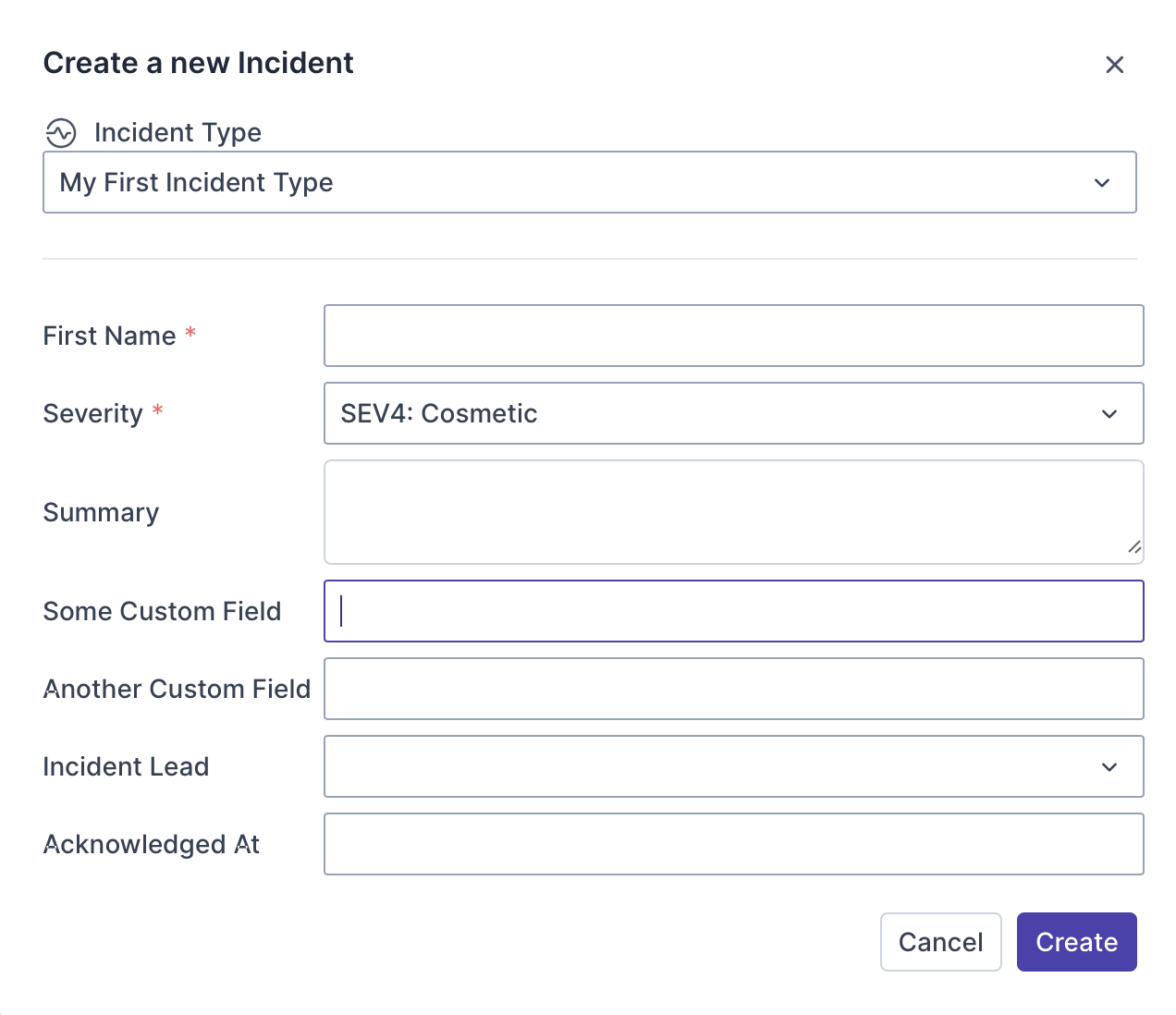
Task: Open the My First Incident Type dropdown
Action: (x=589, y=182)
